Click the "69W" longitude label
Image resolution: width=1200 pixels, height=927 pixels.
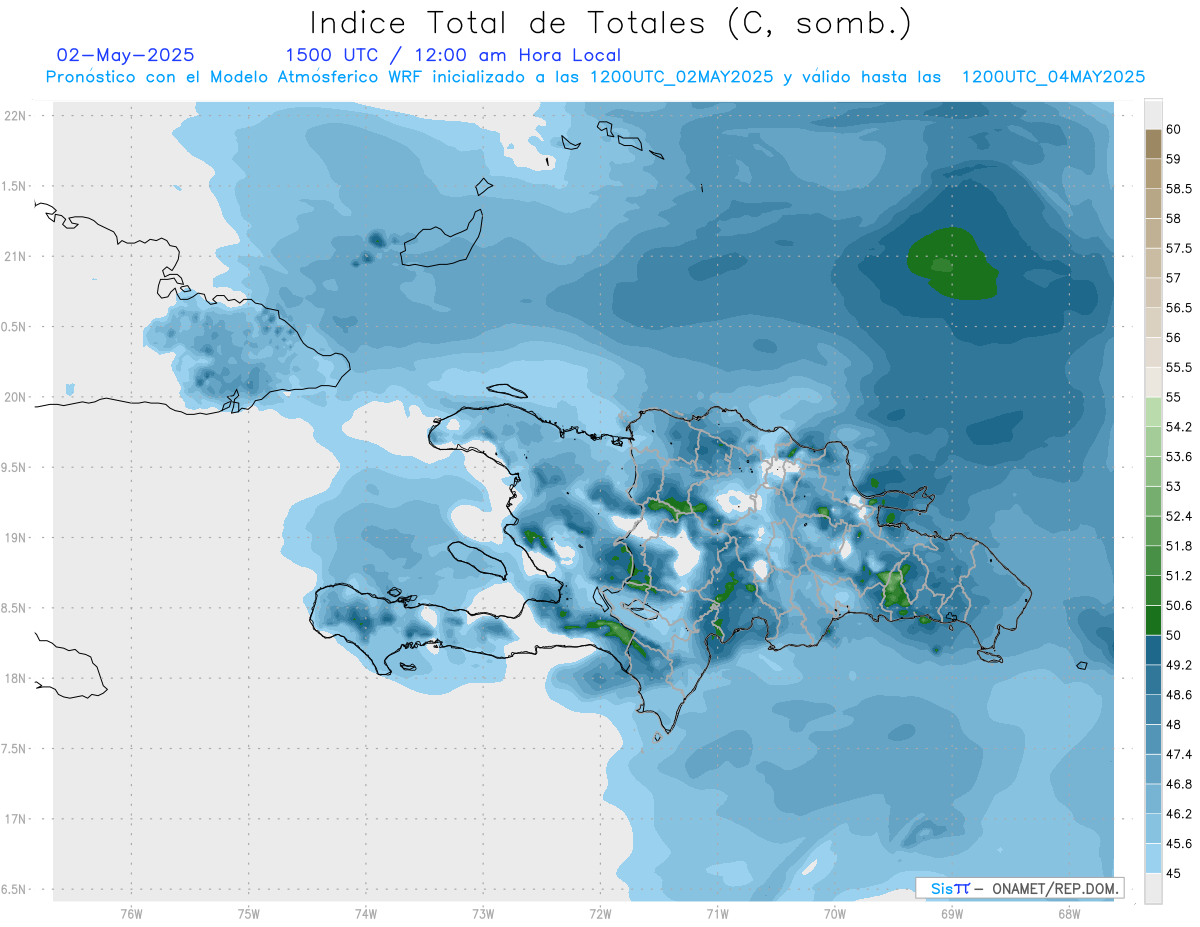pos(951,913)
